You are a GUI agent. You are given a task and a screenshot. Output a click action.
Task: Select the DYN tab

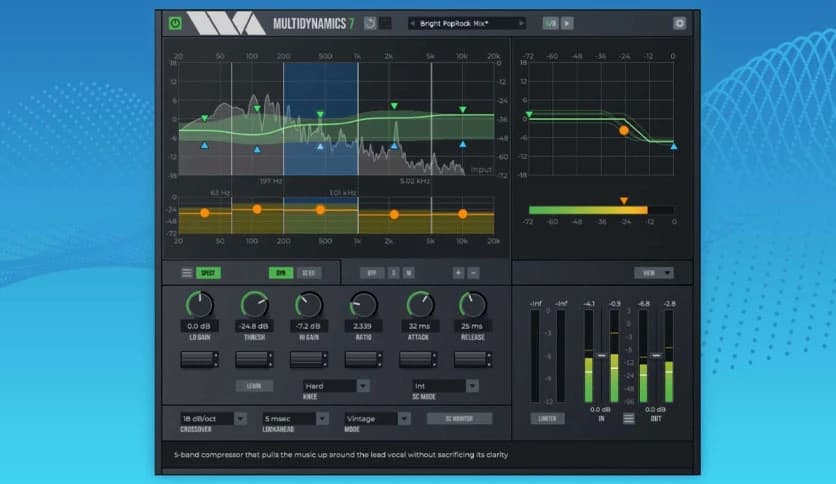pyautogui.click(x=280, y=273)
